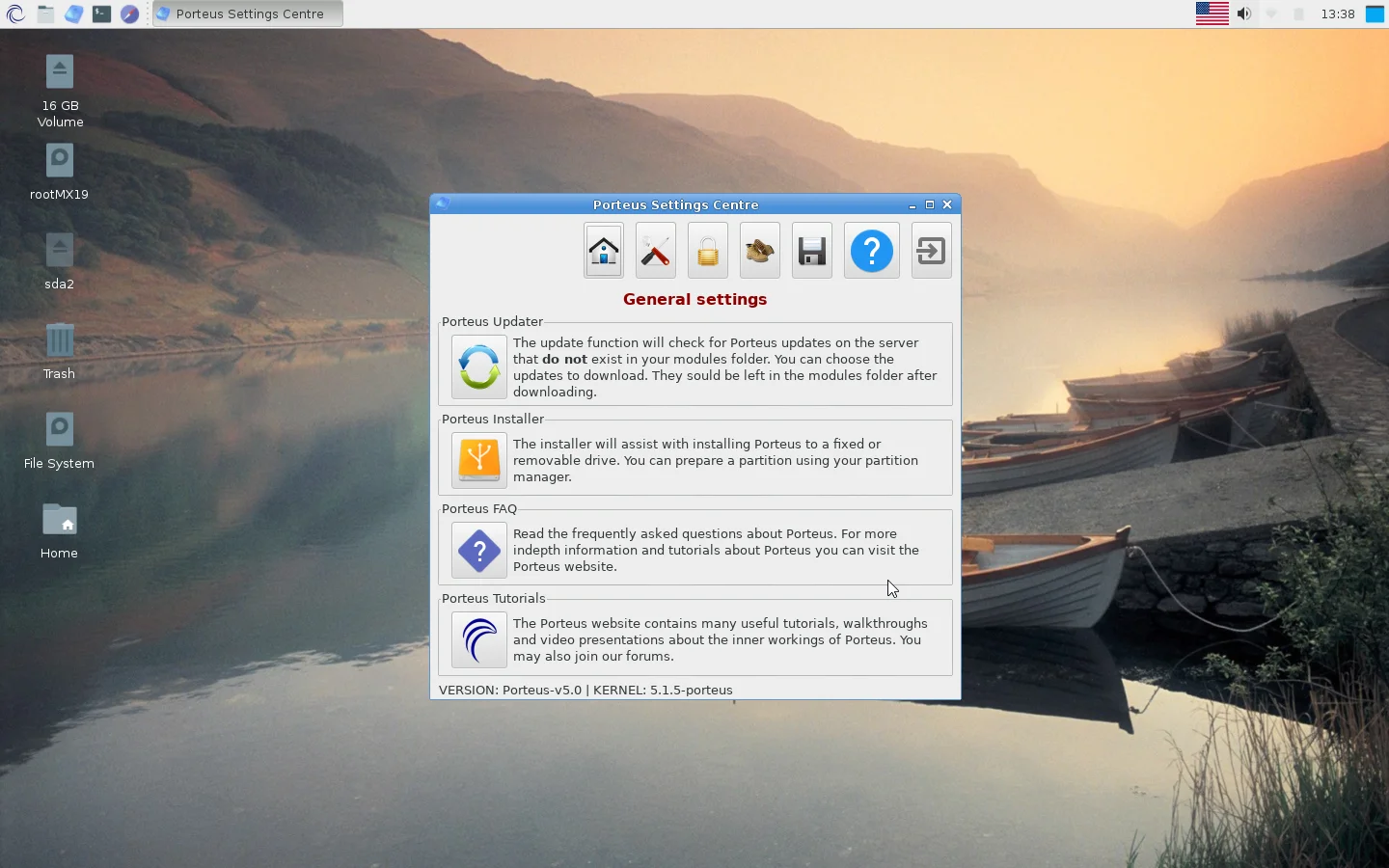The height and width of the screenshot is (868, 1389).
Task: Open General settings via home icon
Action: (x=603, y=251)
